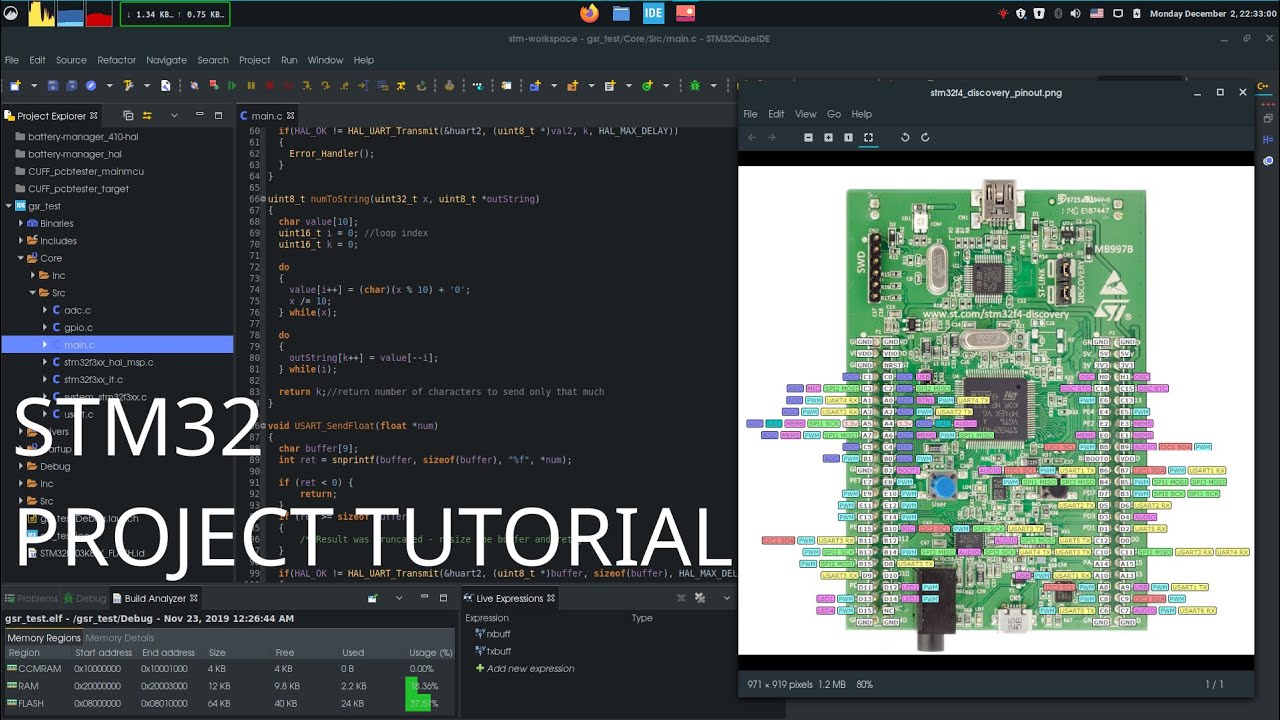Click the red Terminate stop icon
1280x720 pixels.
pyautogui.click(x=270, y=86)
